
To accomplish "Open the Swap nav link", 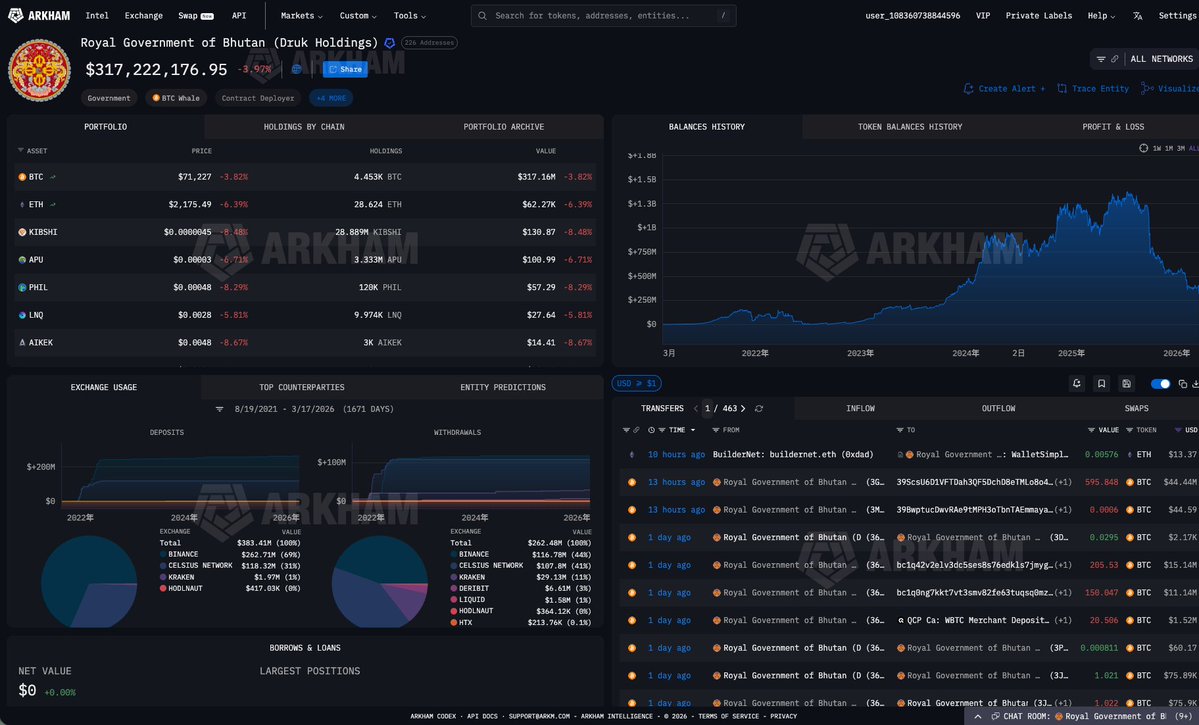I will pos(196,15).
